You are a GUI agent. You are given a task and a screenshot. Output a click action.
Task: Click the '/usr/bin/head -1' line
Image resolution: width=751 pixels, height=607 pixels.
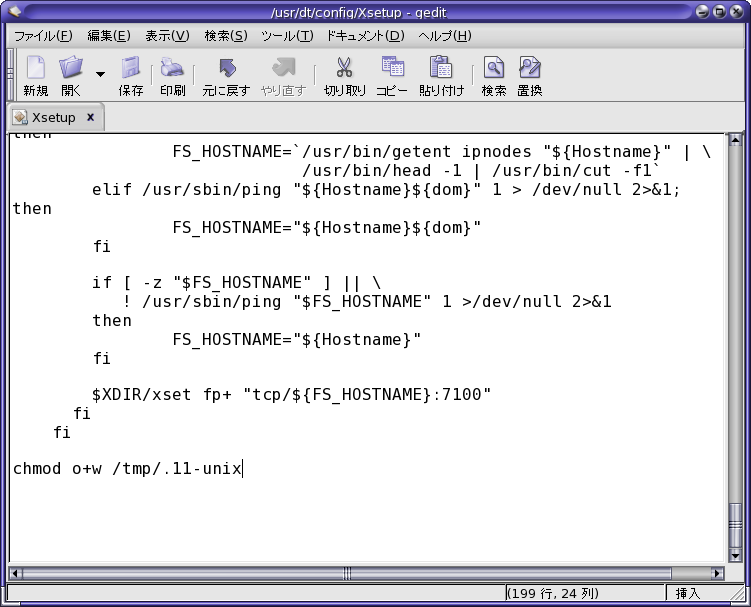pyautogui.click(x=481, y=171)
